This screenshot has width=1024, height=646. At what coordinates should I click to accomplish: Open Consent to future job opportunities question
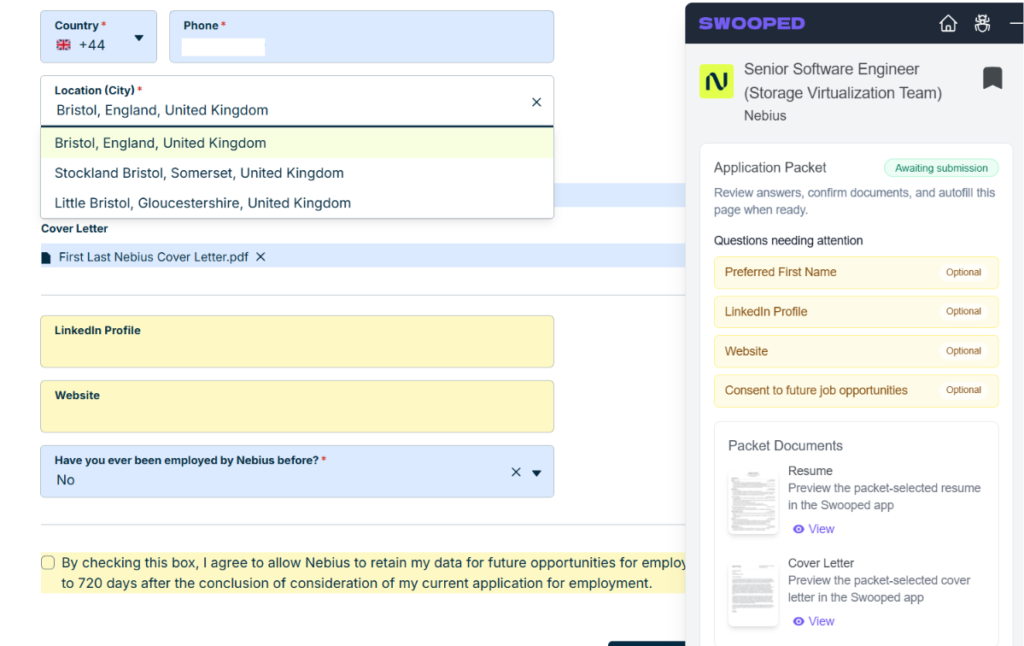pyautogui.click(x=856, y=391)
